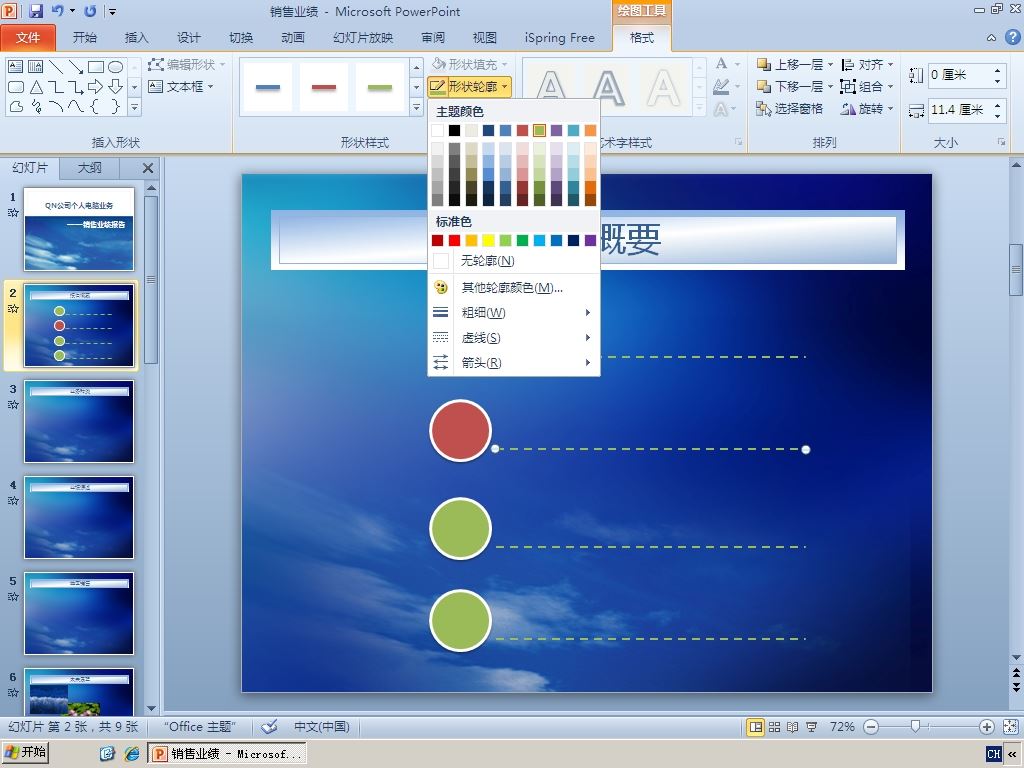Viewport: 1024px width, 768px height.
Task: Expand the shapes gallery more button
Action: (x=135, y=106)
